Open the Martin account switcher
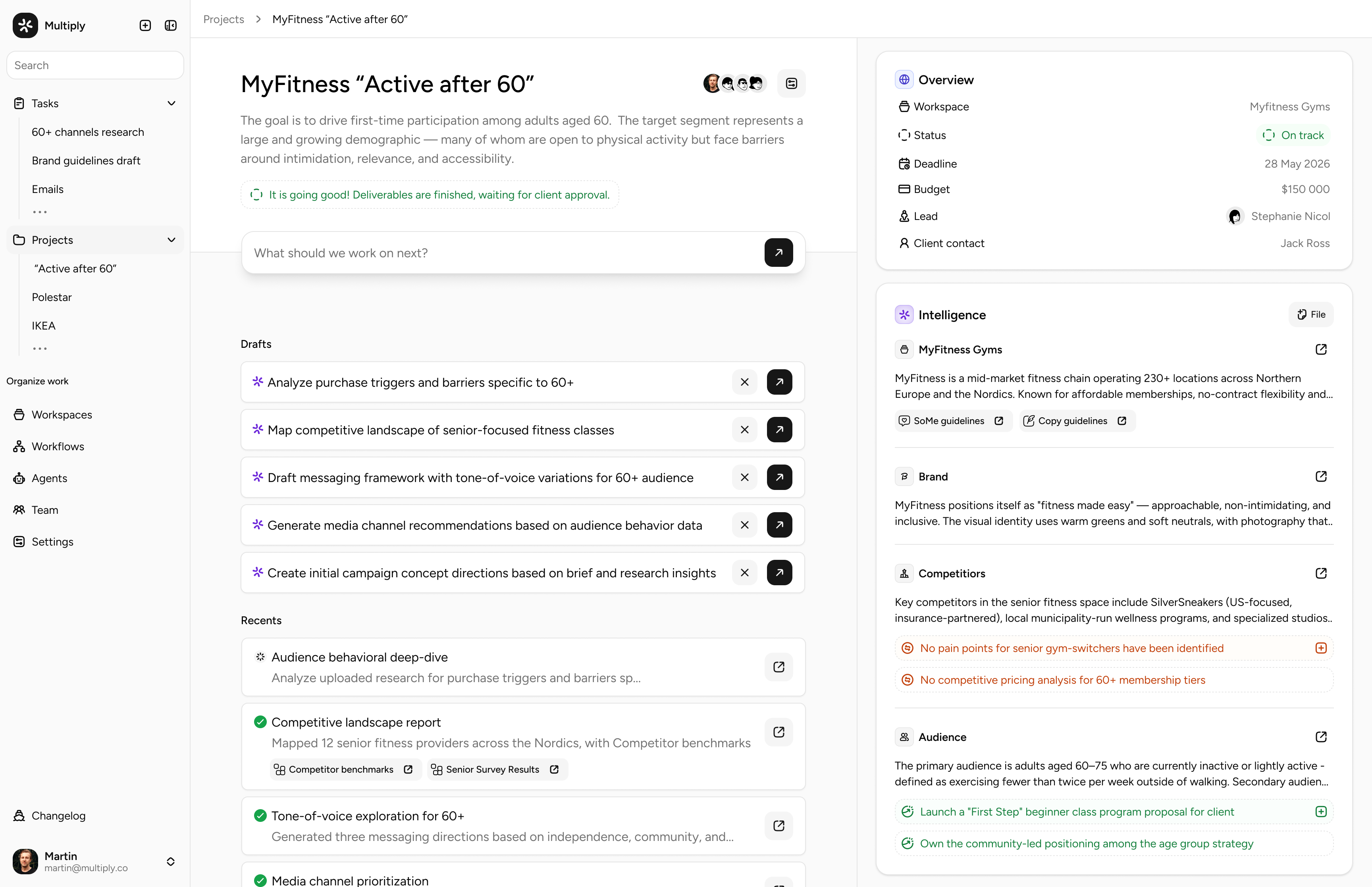The width and height of the screenshot is (1372, 887). coord(170,862)
